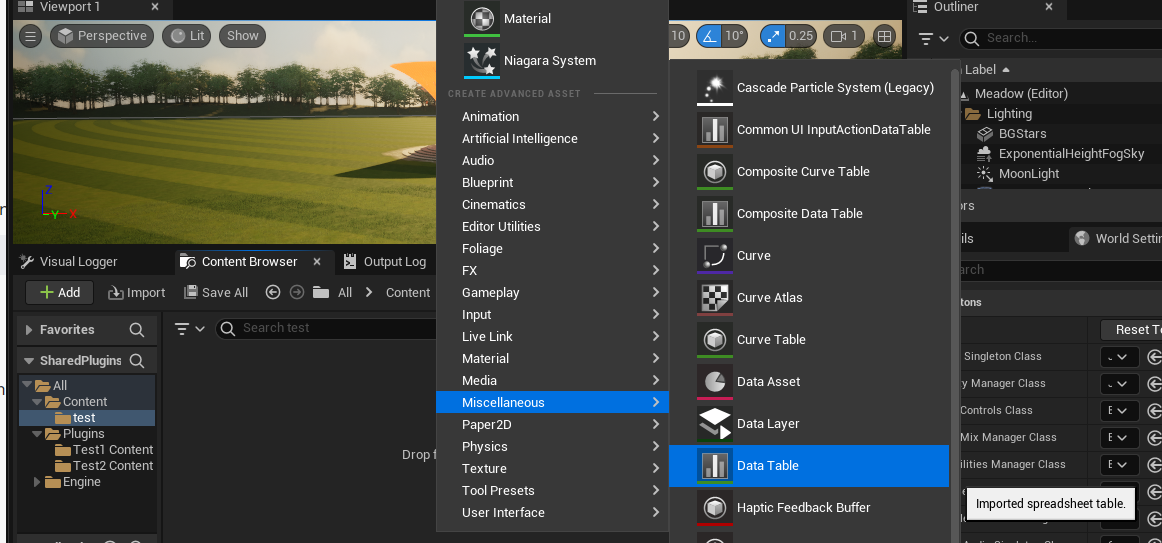Switch to the Output Log tab
The image size is (1162, 543).
pos(384,262)
